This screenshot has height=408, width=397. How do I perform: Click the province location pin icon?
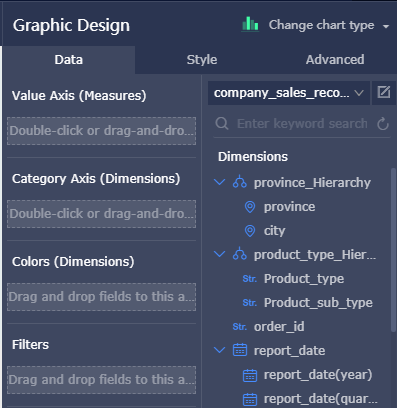250,207
